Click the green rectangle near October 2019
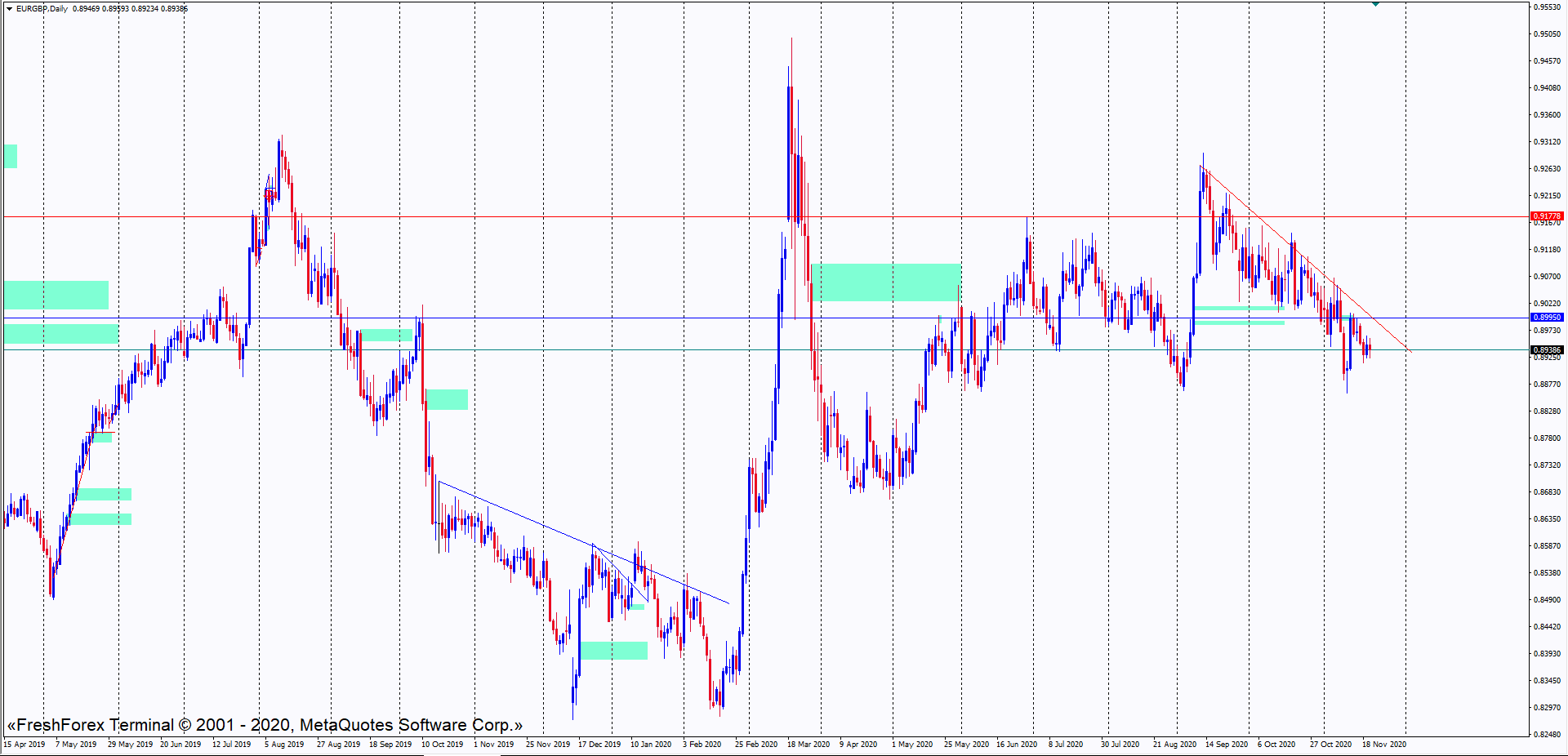This screenshot has width=1568, height=756. coord(447,399)
